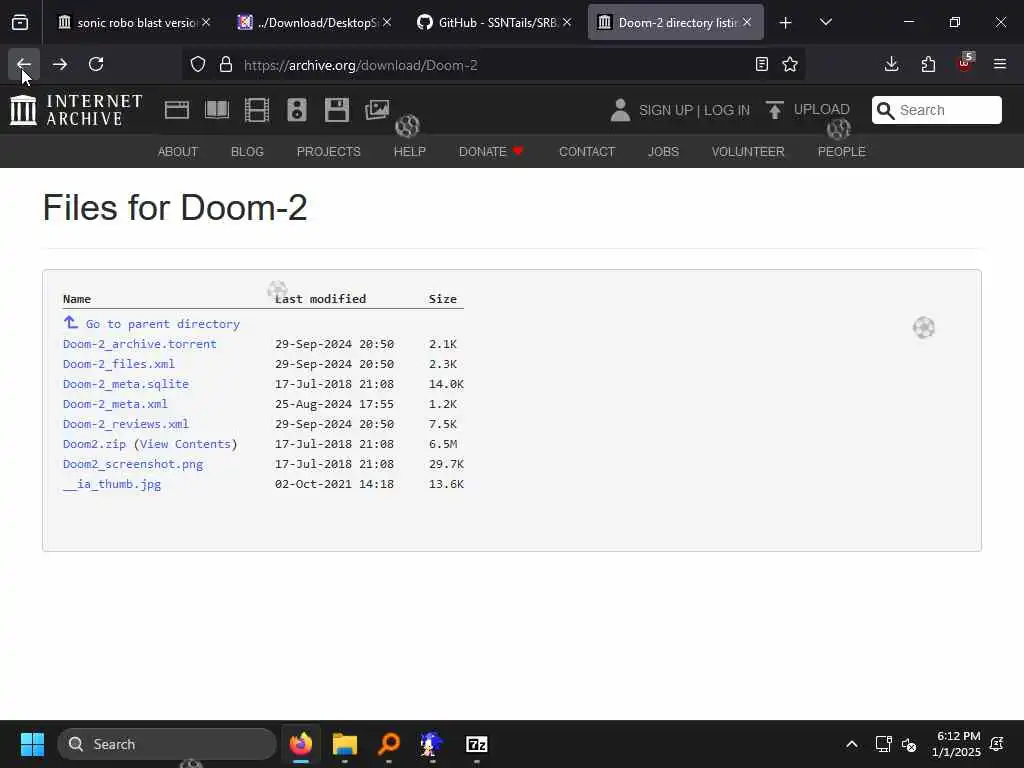Screen dimensions: 1024x768
Task: Click View Contents for Doom2.zip
Action: pyautogui.click(x=185, y=444)
